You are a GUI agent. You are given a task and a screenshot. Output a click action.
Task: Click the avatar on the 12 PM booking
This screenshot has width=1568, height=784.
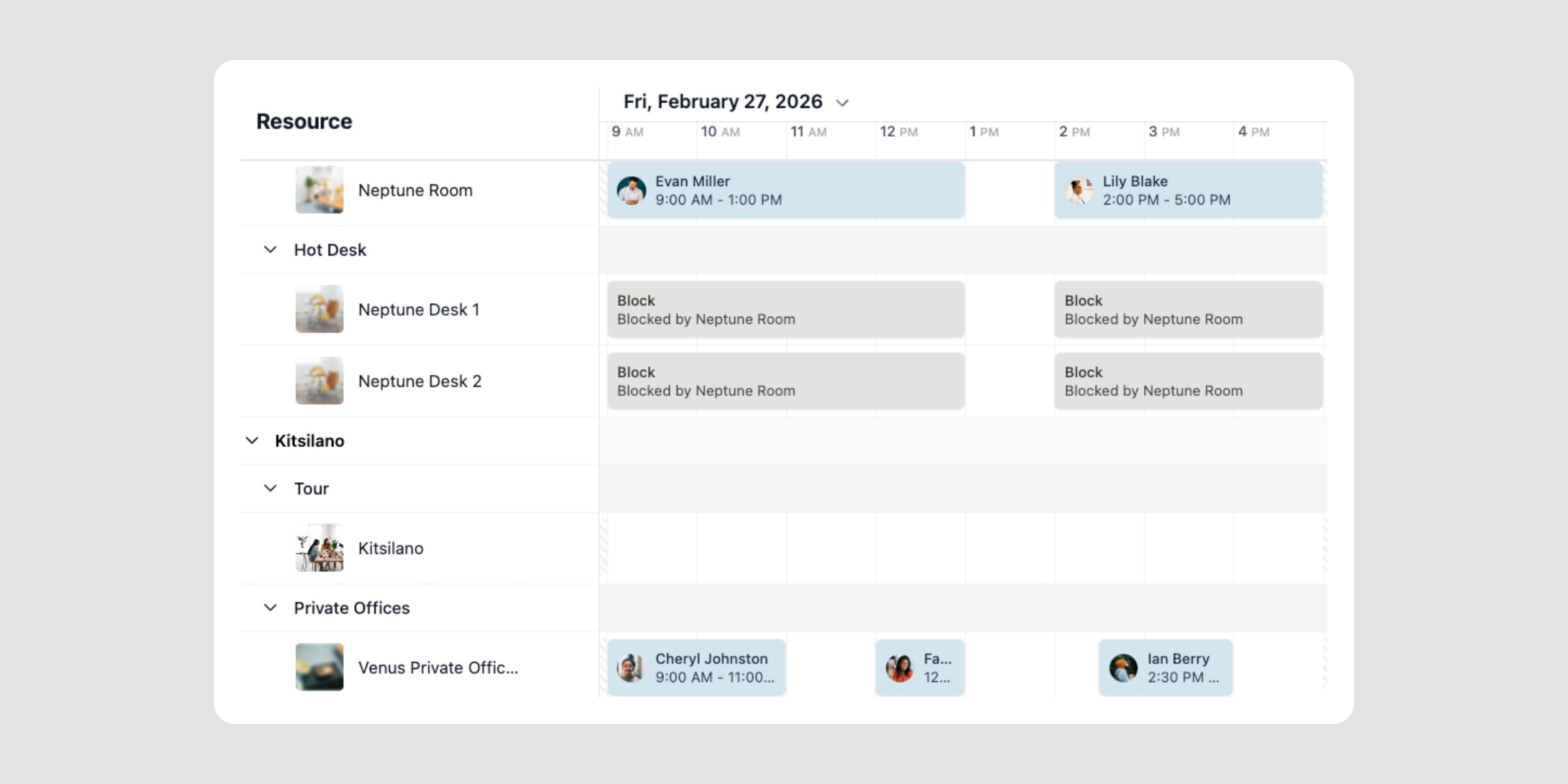(x=900, y=668)
